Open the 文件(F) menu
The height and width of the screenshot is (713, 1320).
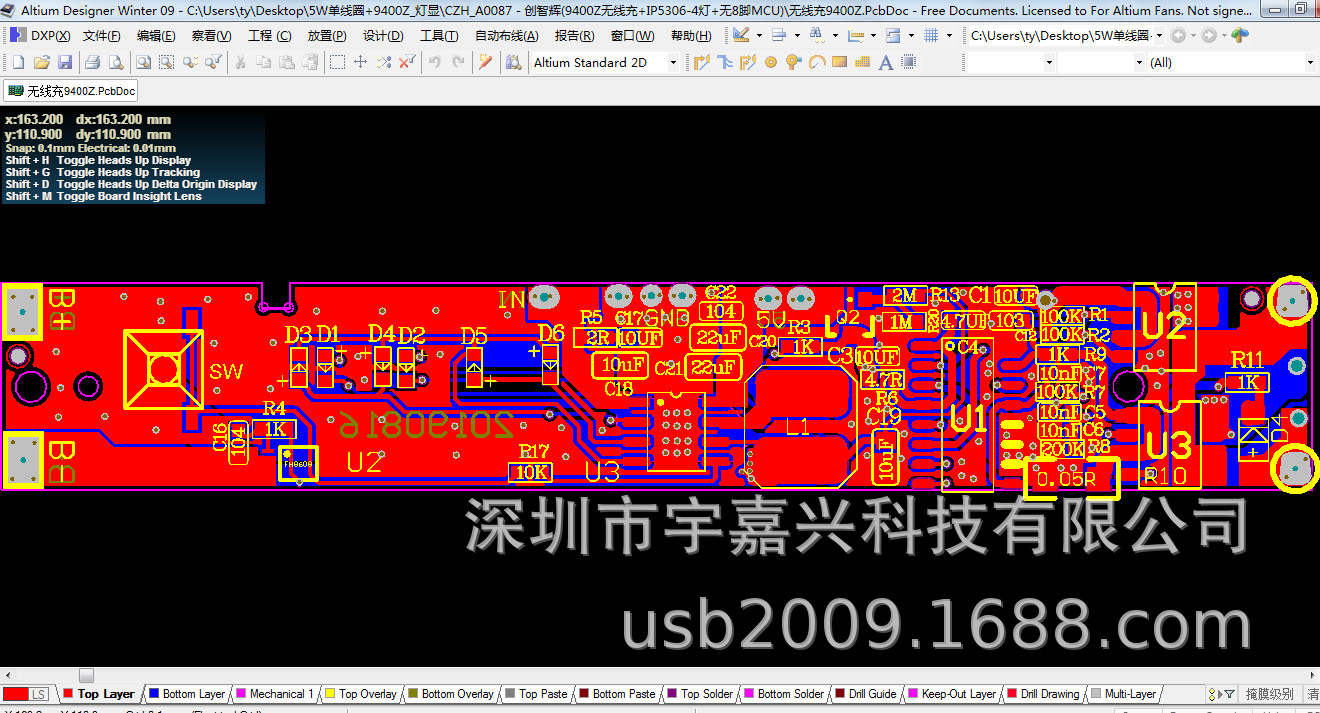click(x=102, y=35)
